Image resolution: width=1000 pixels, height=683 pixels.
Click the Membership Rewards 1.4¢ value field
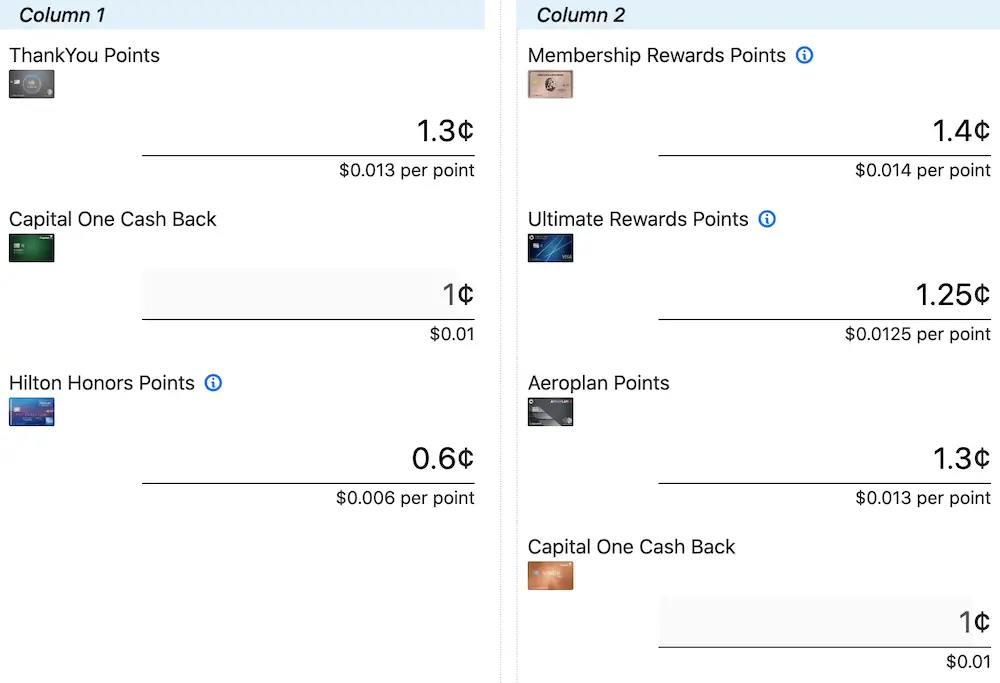click(825, 131)
